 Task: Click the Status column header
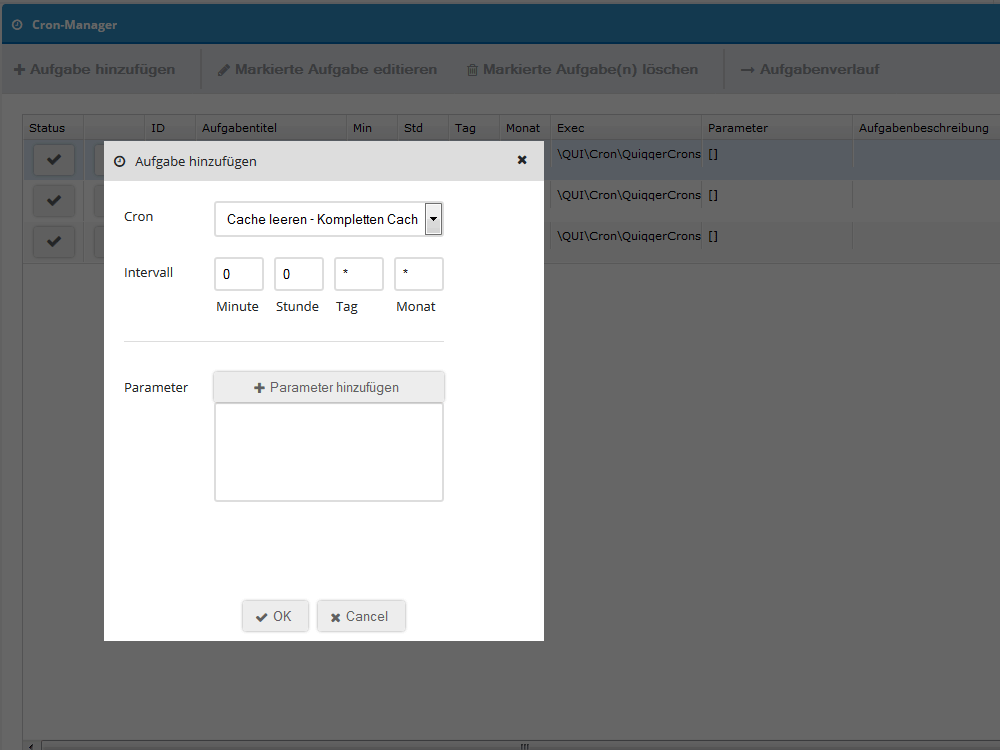pyautogui.click(x=53, y=128)
